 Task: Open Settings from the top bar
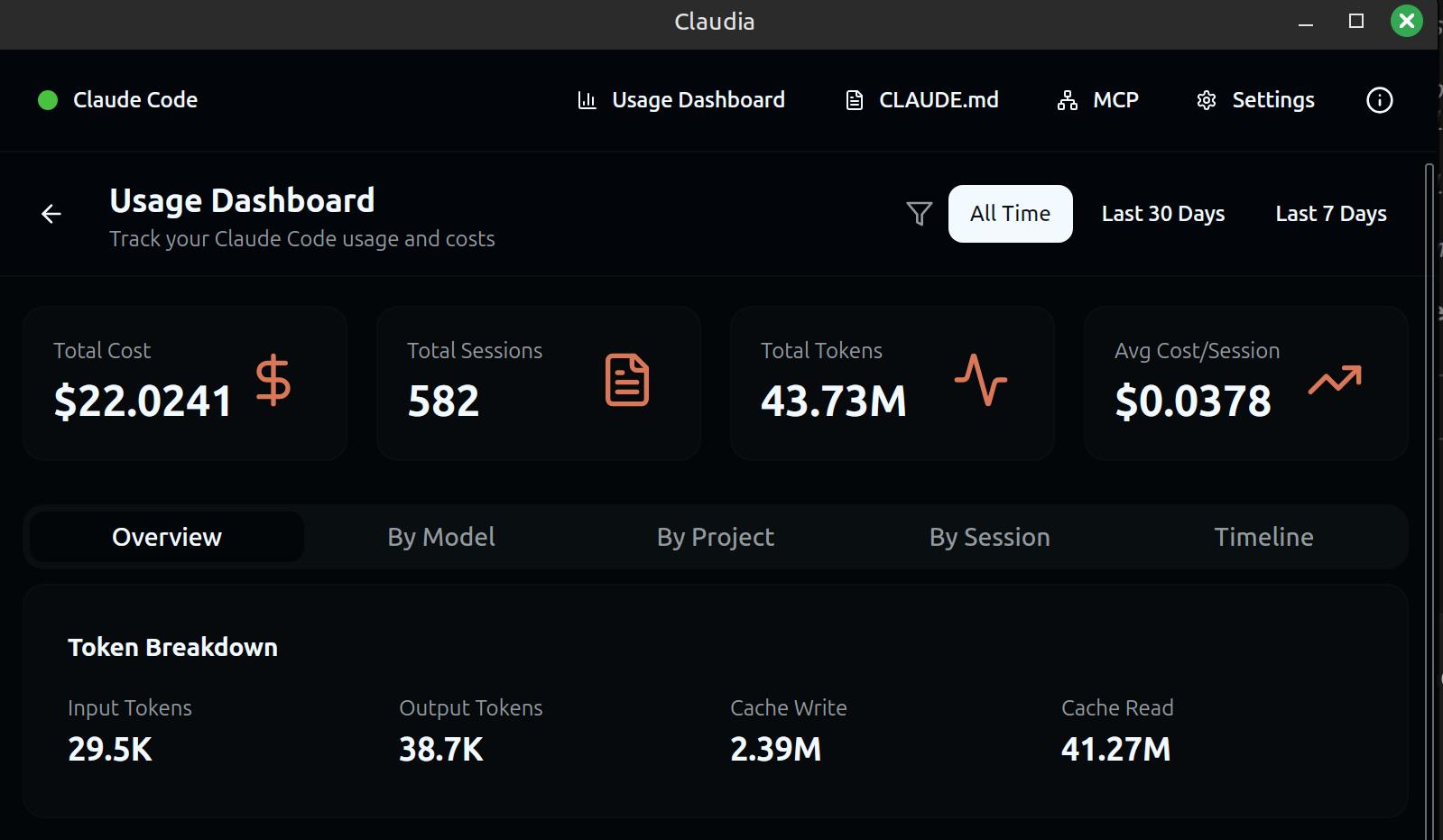1255,100
